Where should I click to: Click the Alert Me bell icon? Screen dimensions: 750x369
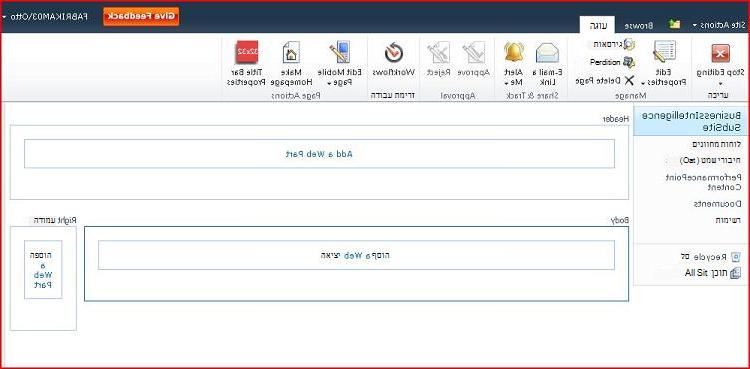tap(514, 52)
